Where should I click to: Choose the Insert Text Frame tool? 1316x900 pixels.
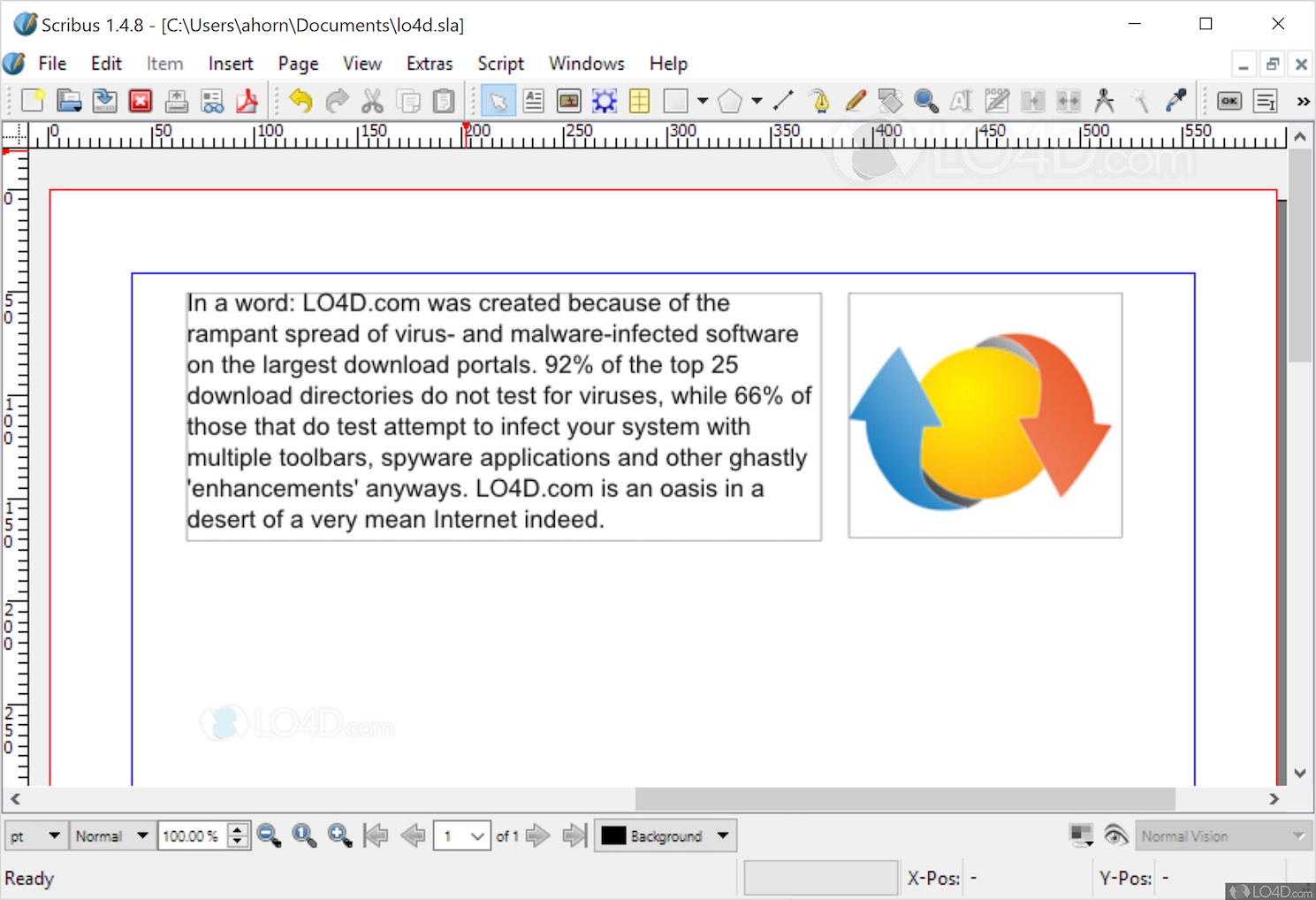tap(534, 101)
